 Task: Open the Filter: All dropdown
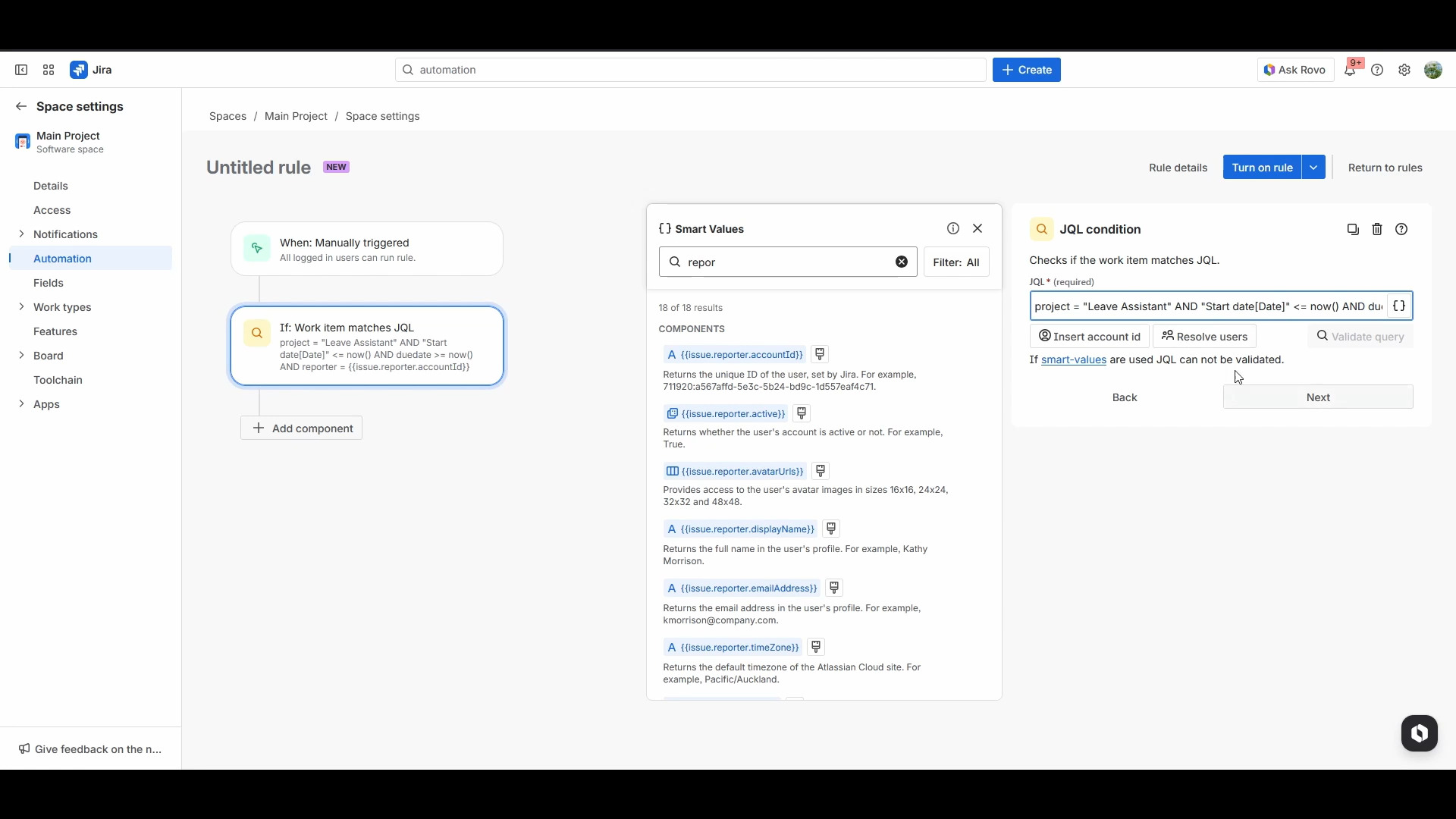click(x=955, y=262)
